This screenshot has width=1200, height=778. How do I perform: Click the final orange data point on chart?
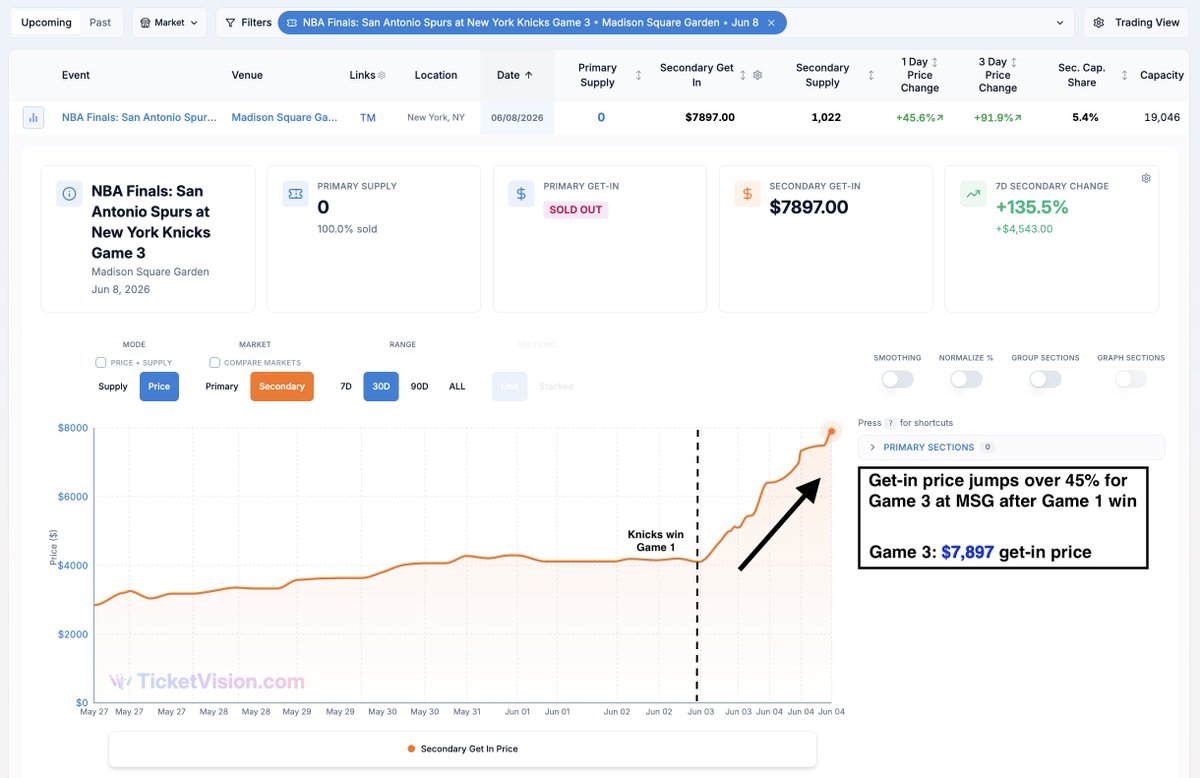coord(831,431)
